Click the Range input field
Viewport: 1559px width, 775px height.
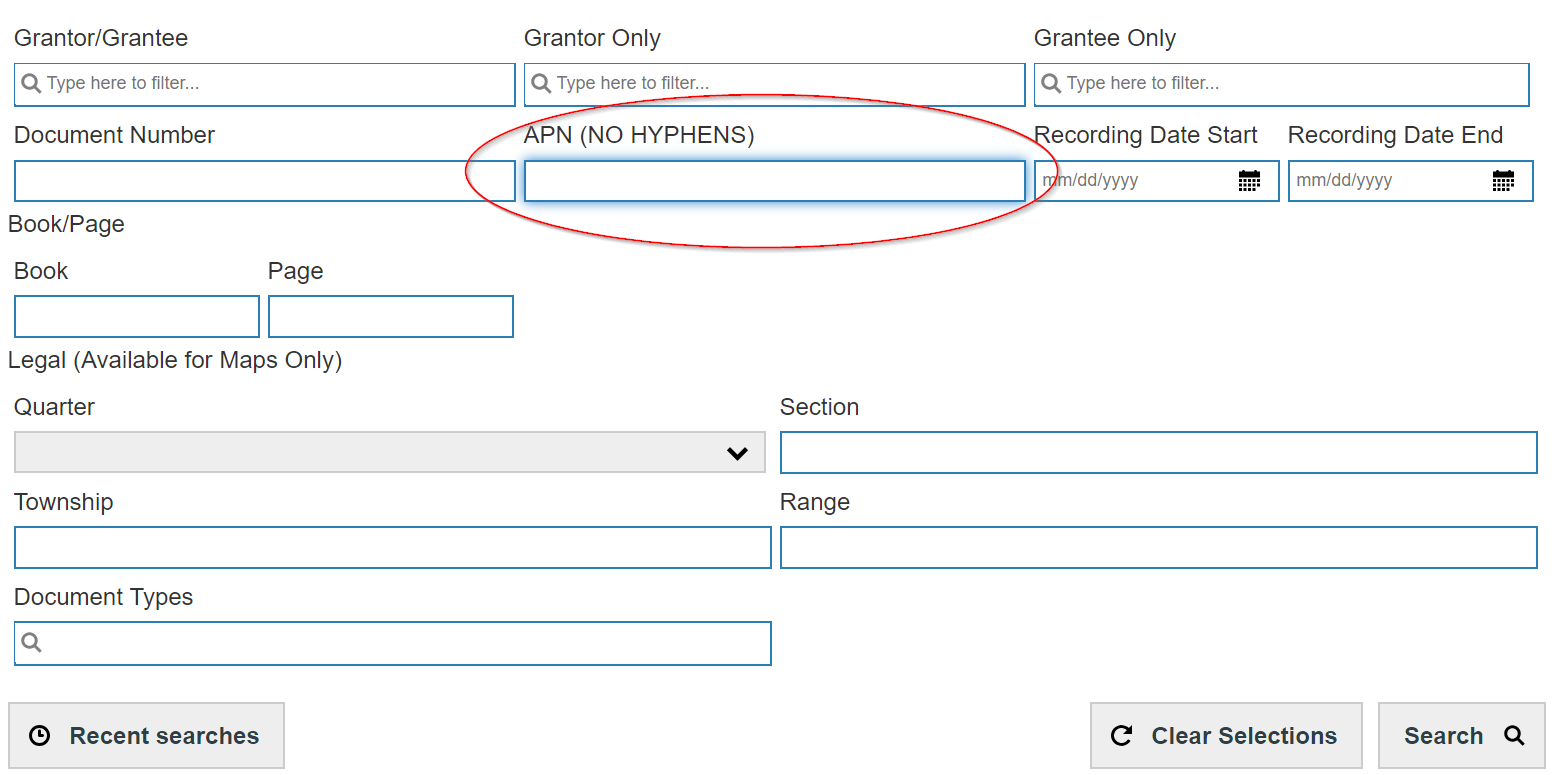tap(1158, 548)
